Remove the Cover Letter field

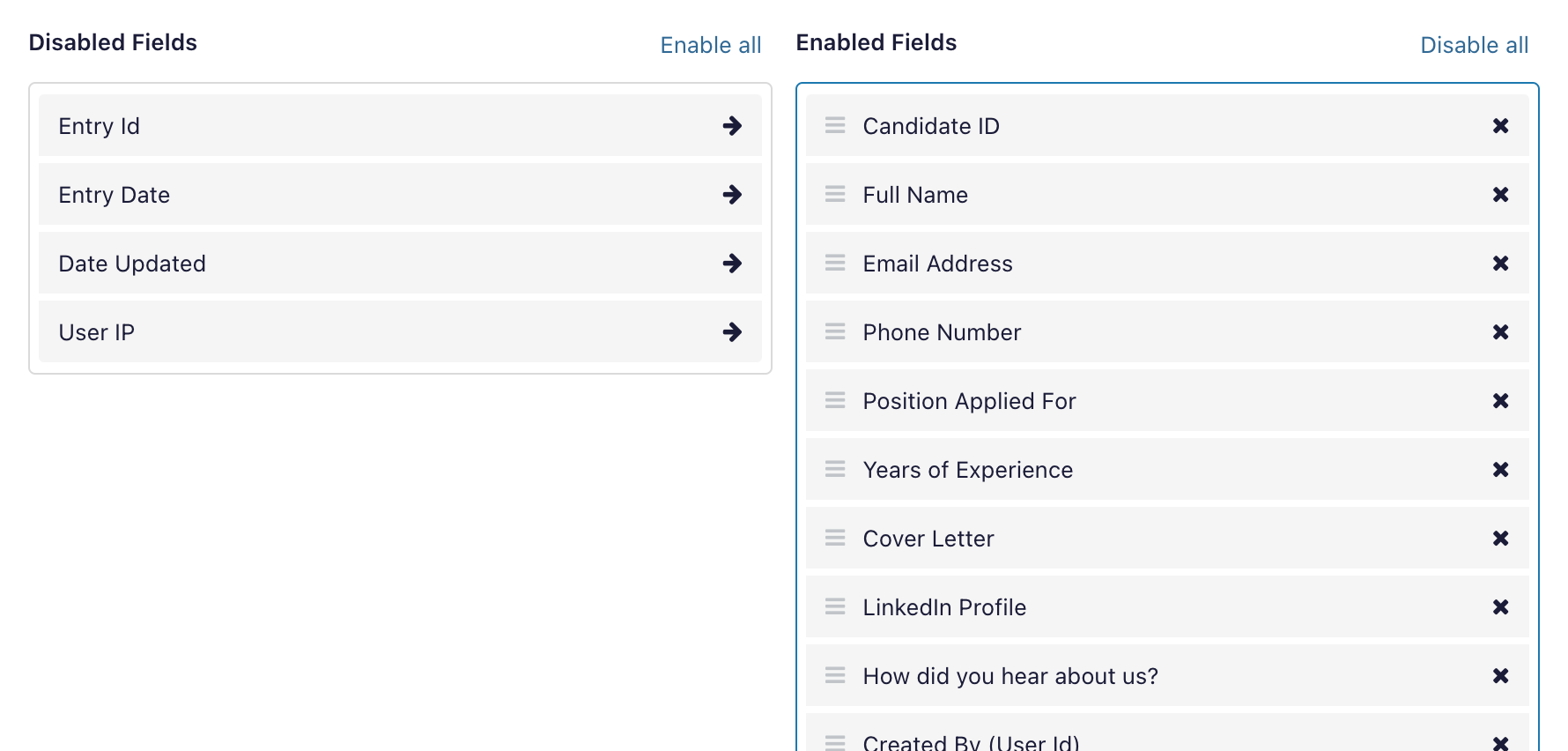[x=1501, y=539]
